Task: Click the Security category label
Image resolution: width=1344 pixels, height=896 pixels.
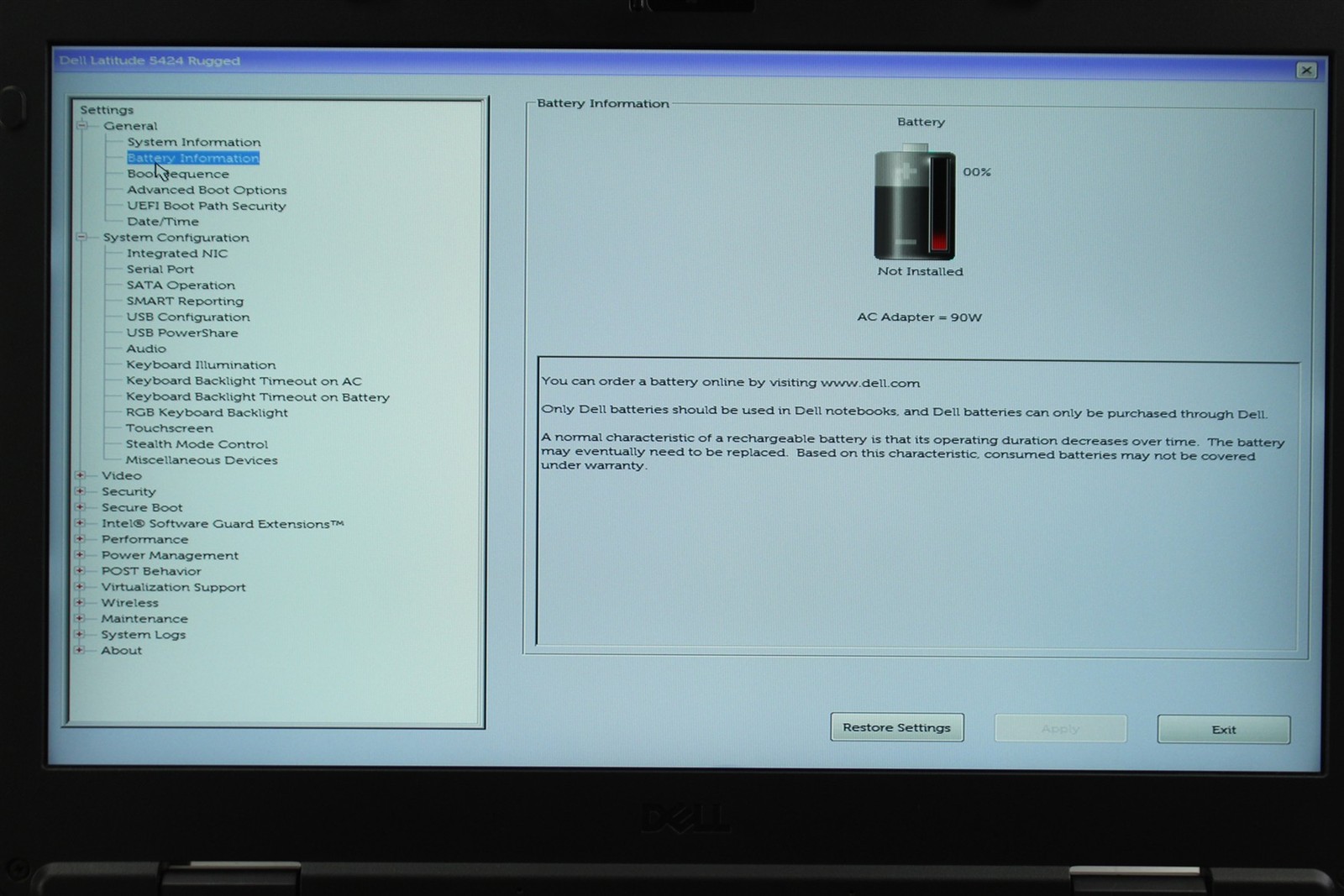Action: point(129,491)
